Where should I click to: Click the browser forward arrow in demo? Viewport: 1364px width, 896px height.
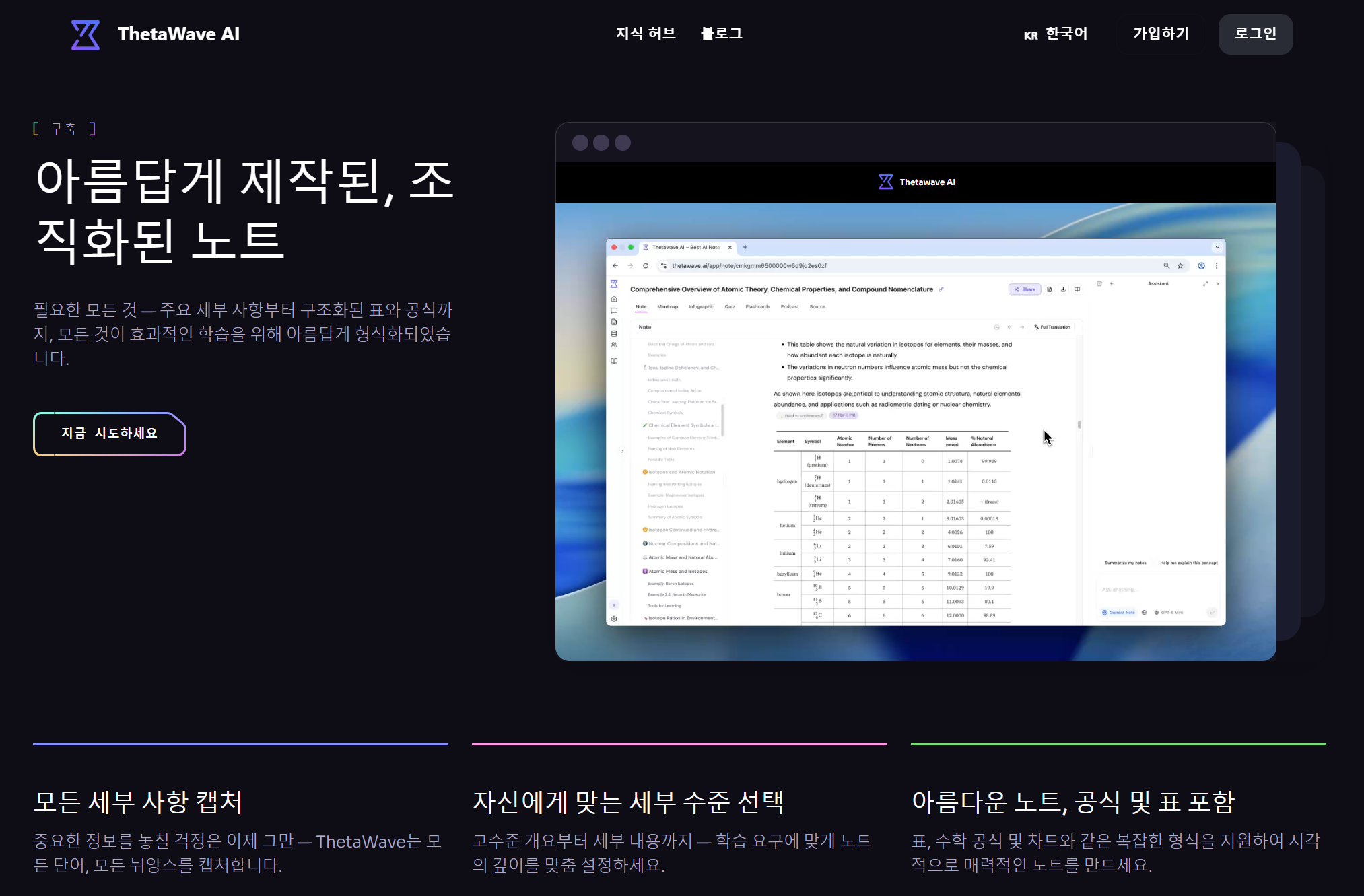(631, 266)
